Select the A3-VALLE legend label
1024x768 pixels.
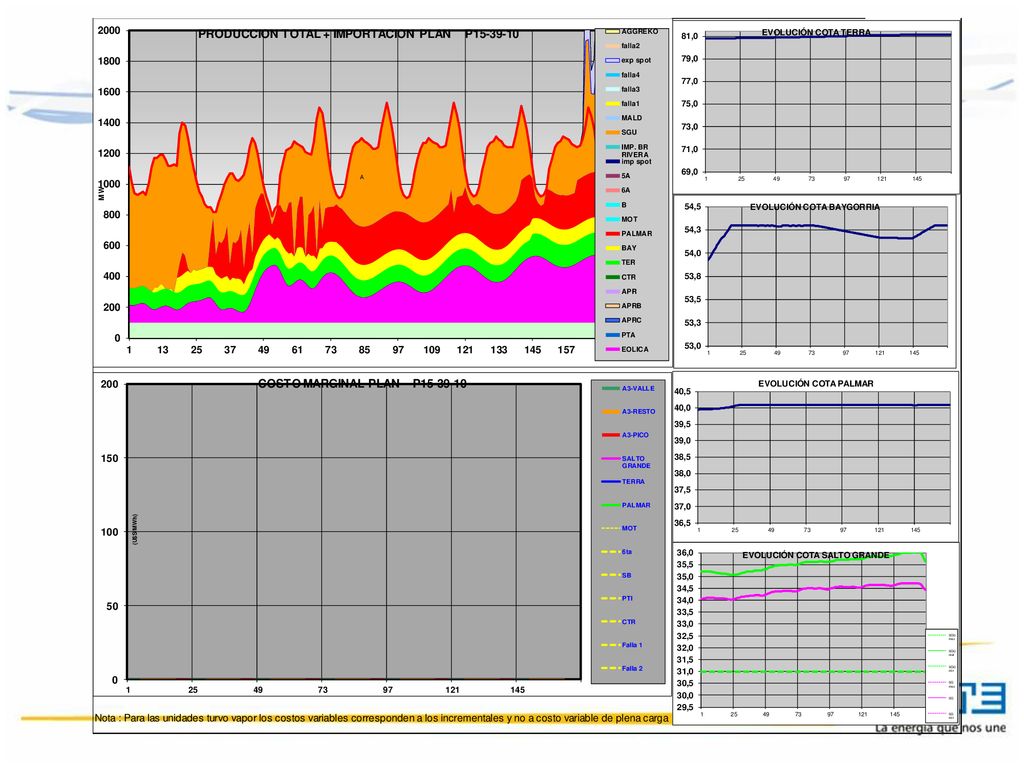(638, 389)
